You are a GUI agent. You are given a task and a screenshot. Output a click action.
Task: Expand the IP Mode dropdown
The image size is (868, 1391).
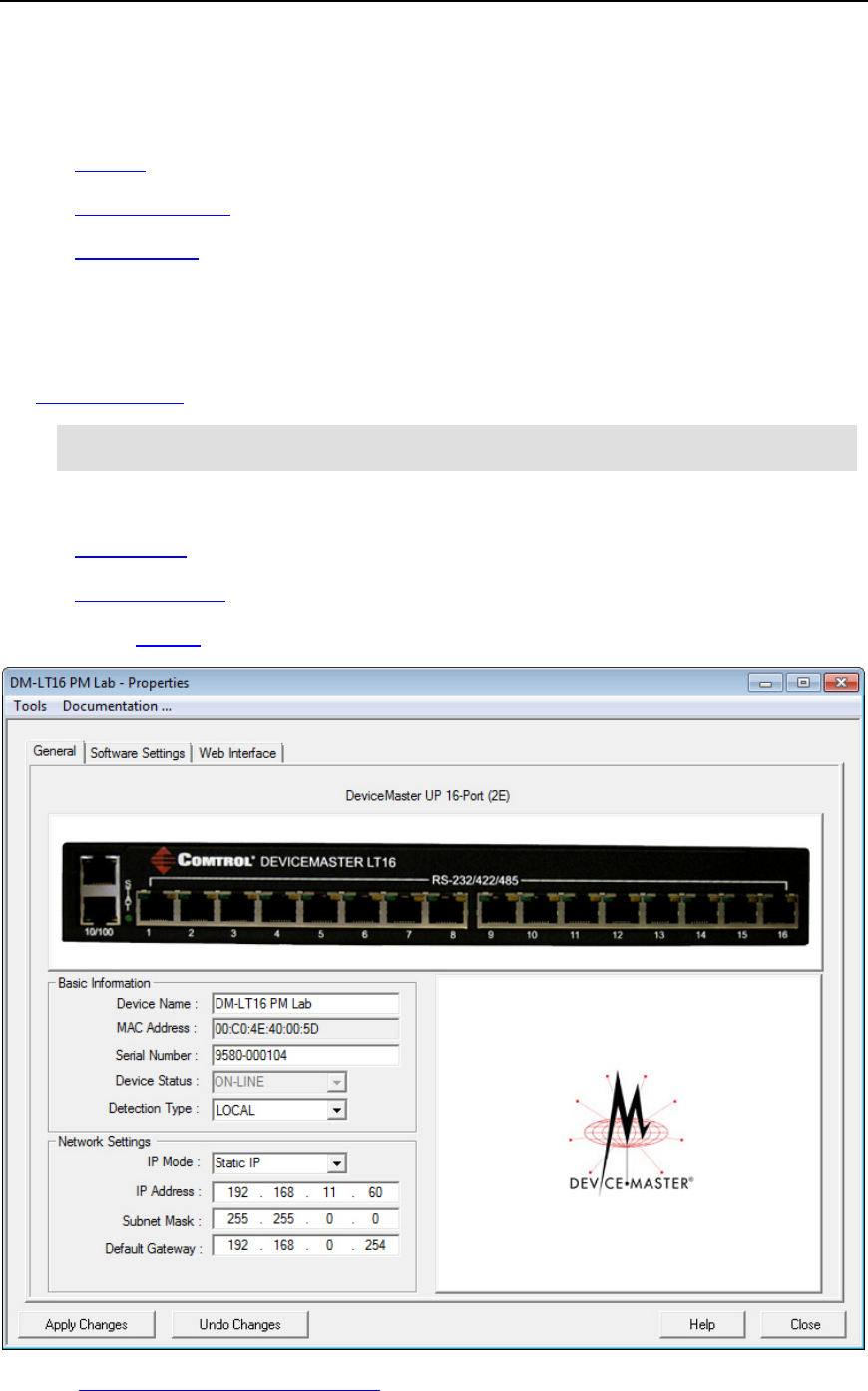click(337, 1163)
